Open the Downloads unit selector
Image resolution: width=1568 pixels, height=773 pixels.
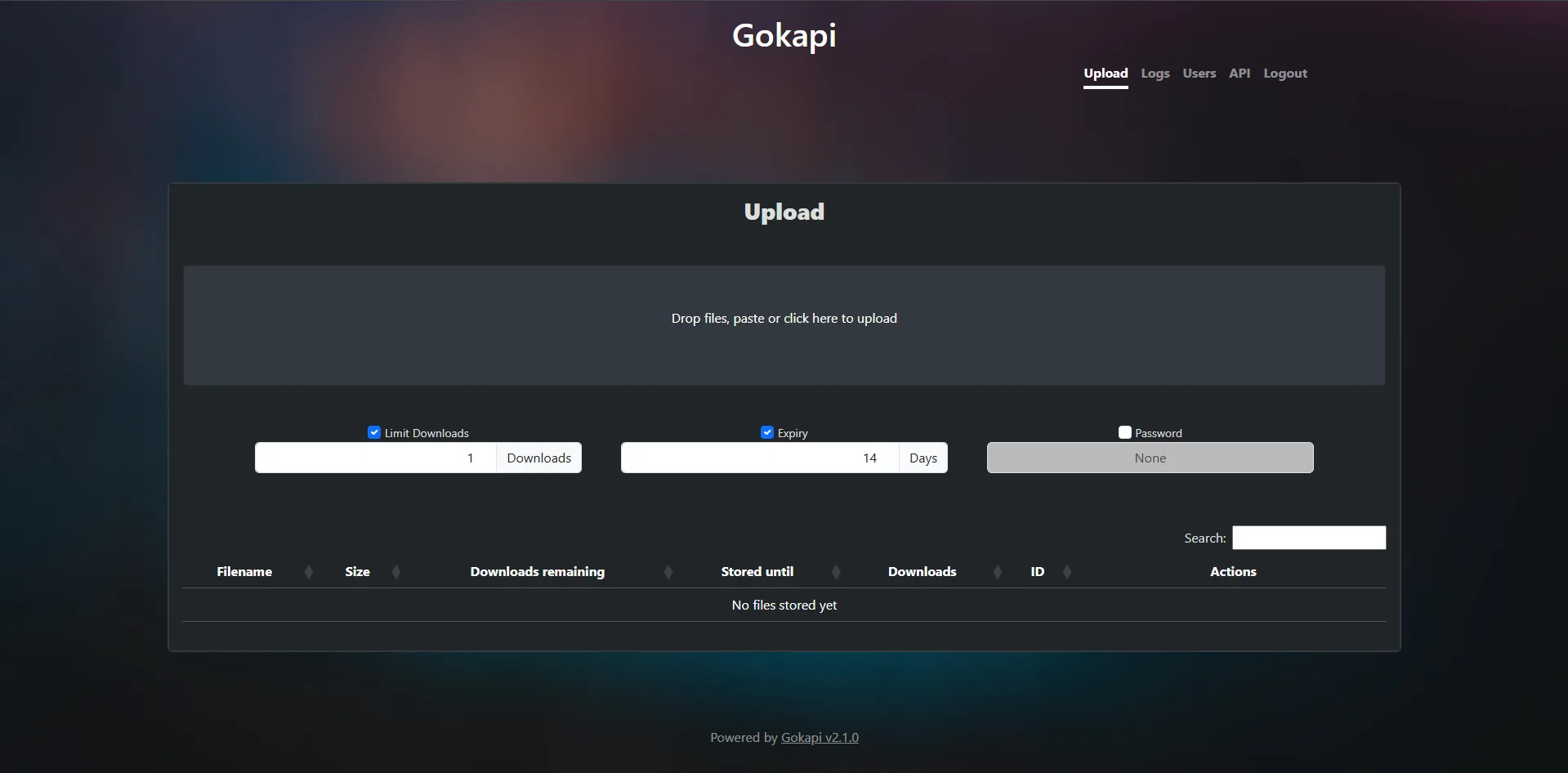click(x=538, y=458)
